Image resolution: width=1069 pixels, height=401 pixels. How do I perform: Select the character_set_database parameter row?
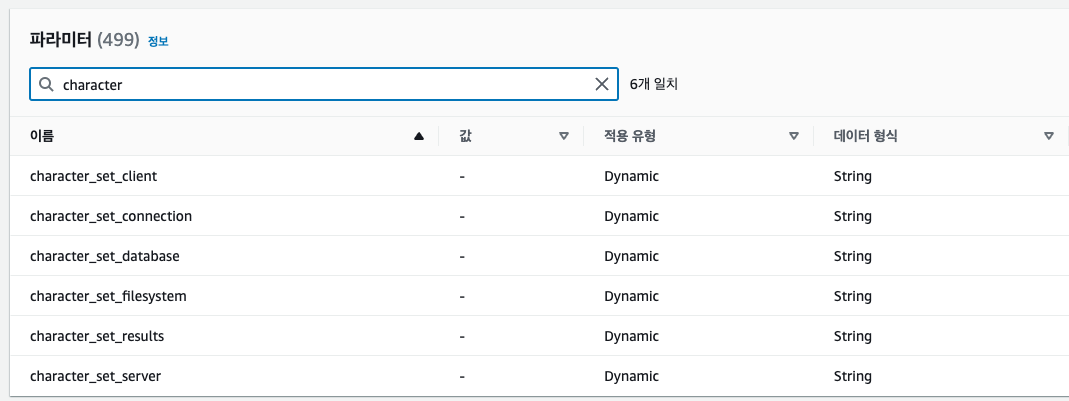coord(539,256)
